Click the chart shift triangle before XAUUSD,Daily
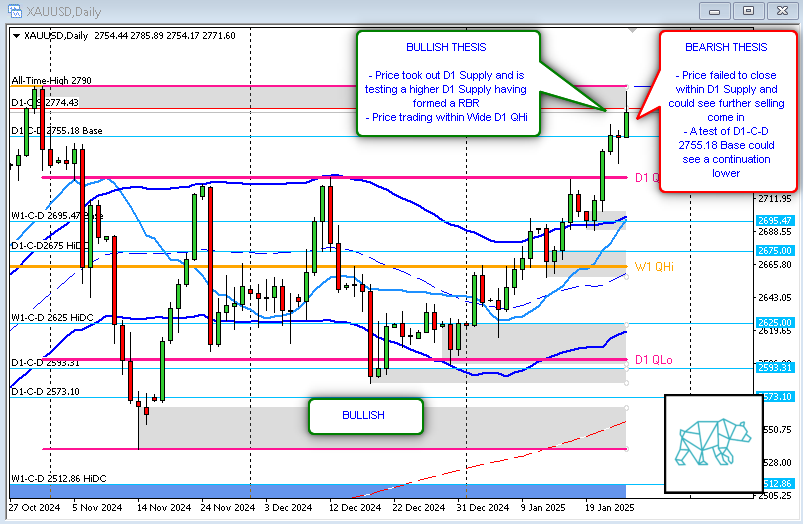Screen dimensions: 804x524 point(16,35)
